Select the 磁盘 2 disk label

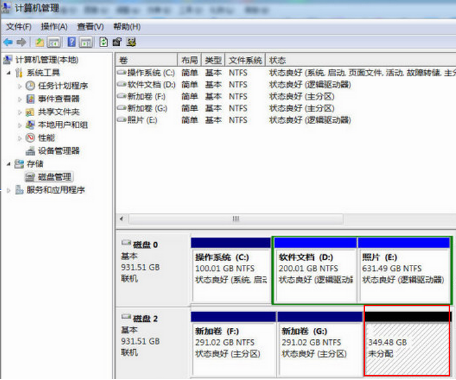(145, 319)
